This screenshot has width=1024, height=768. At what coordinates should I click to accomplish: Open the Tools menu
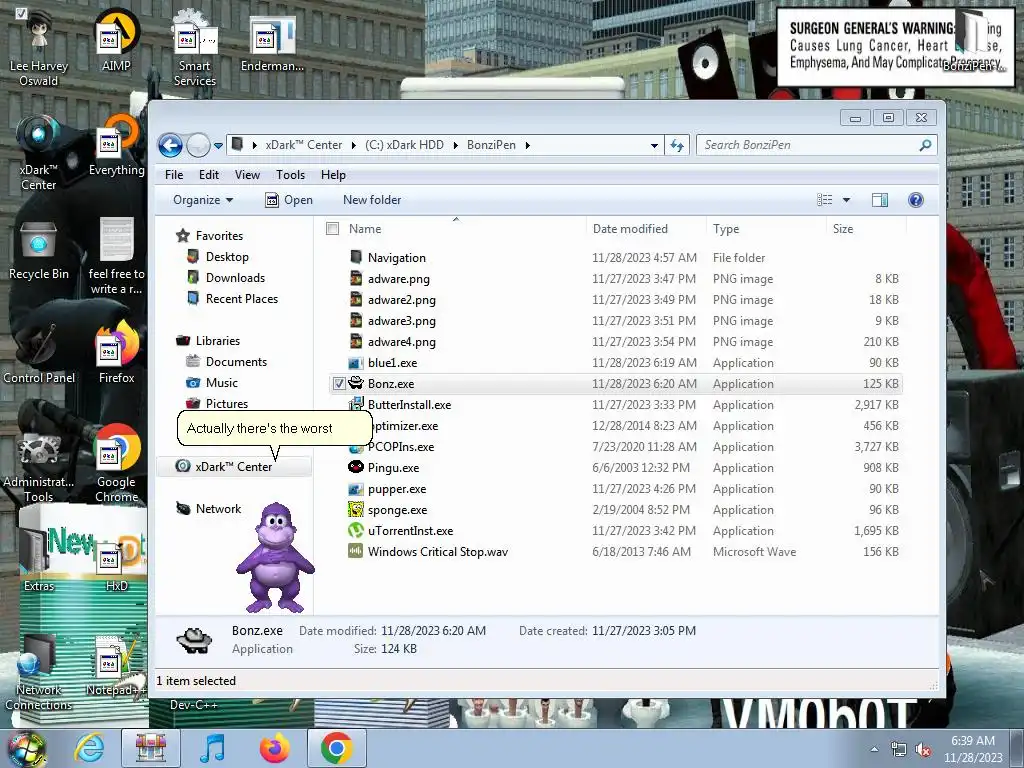(x=290, y=175)
